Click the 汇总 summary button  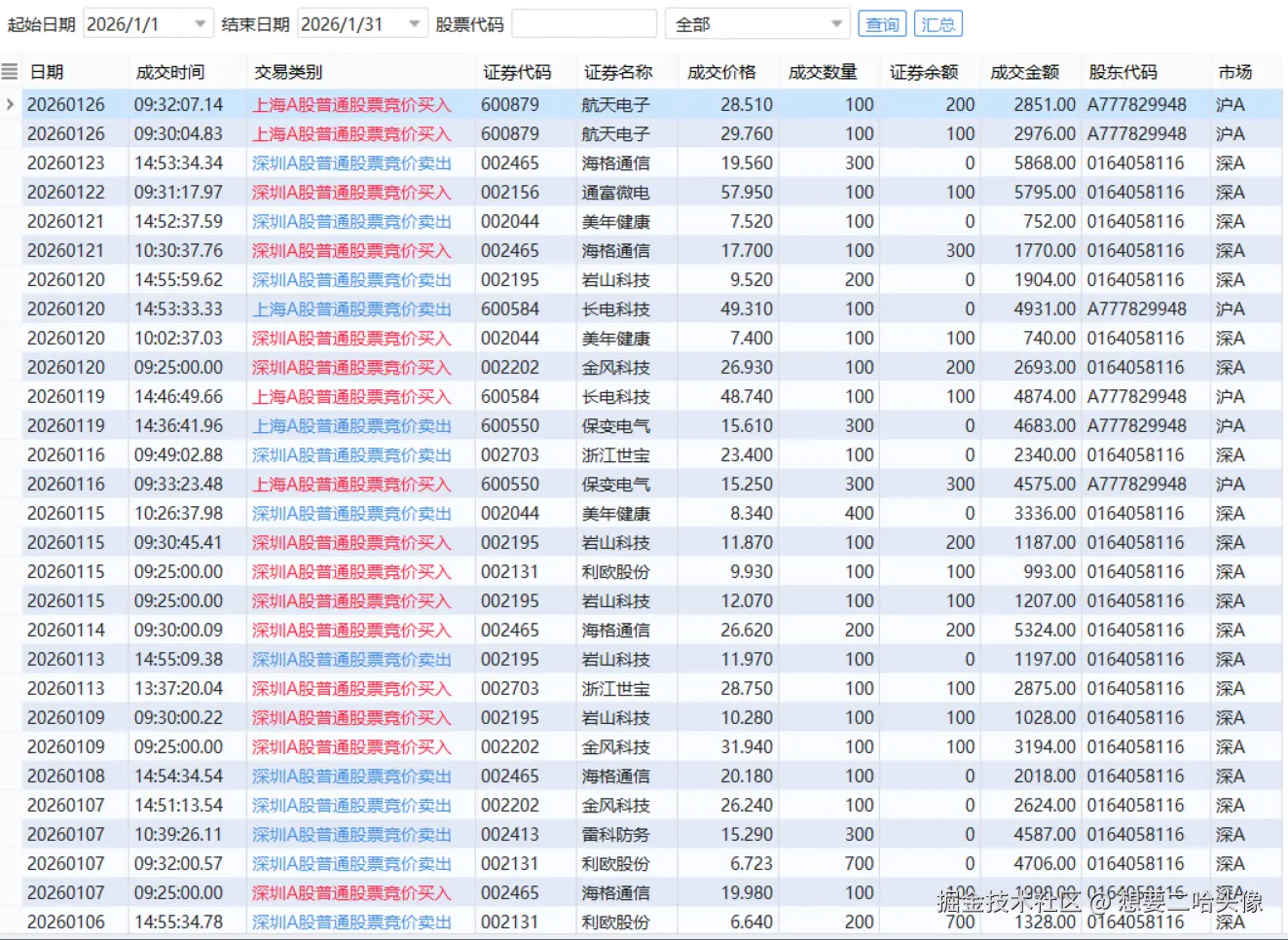pos(938,24)
